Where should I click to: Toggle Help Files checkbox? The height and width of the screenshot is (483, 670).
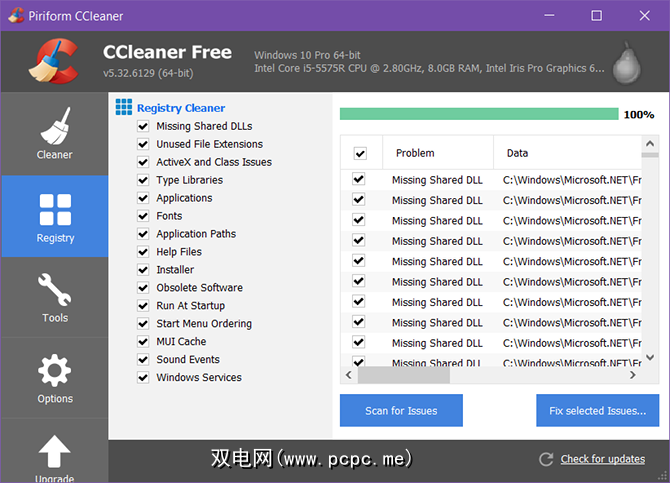143,252
